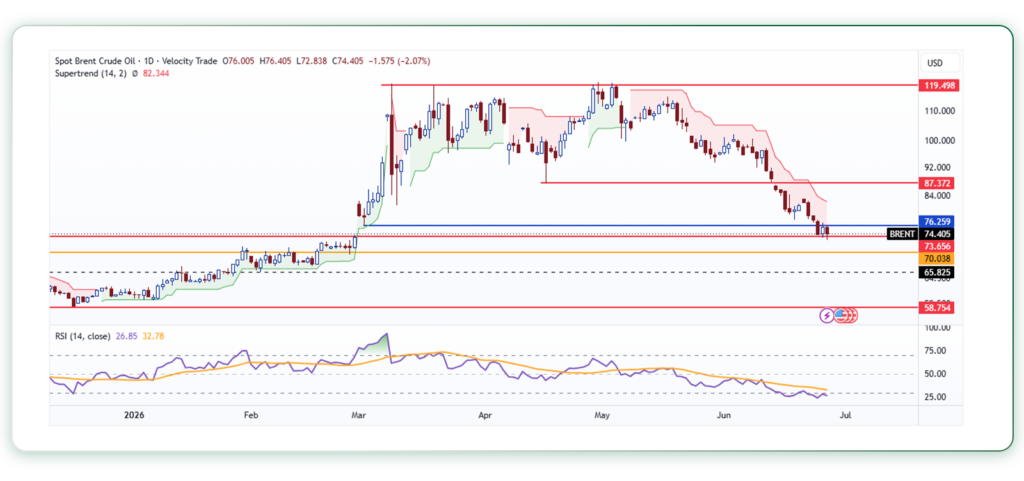Viewport: 1024px width, 481px height.
Task: Select the 119.498 red price label
Action: click(936, 85)
